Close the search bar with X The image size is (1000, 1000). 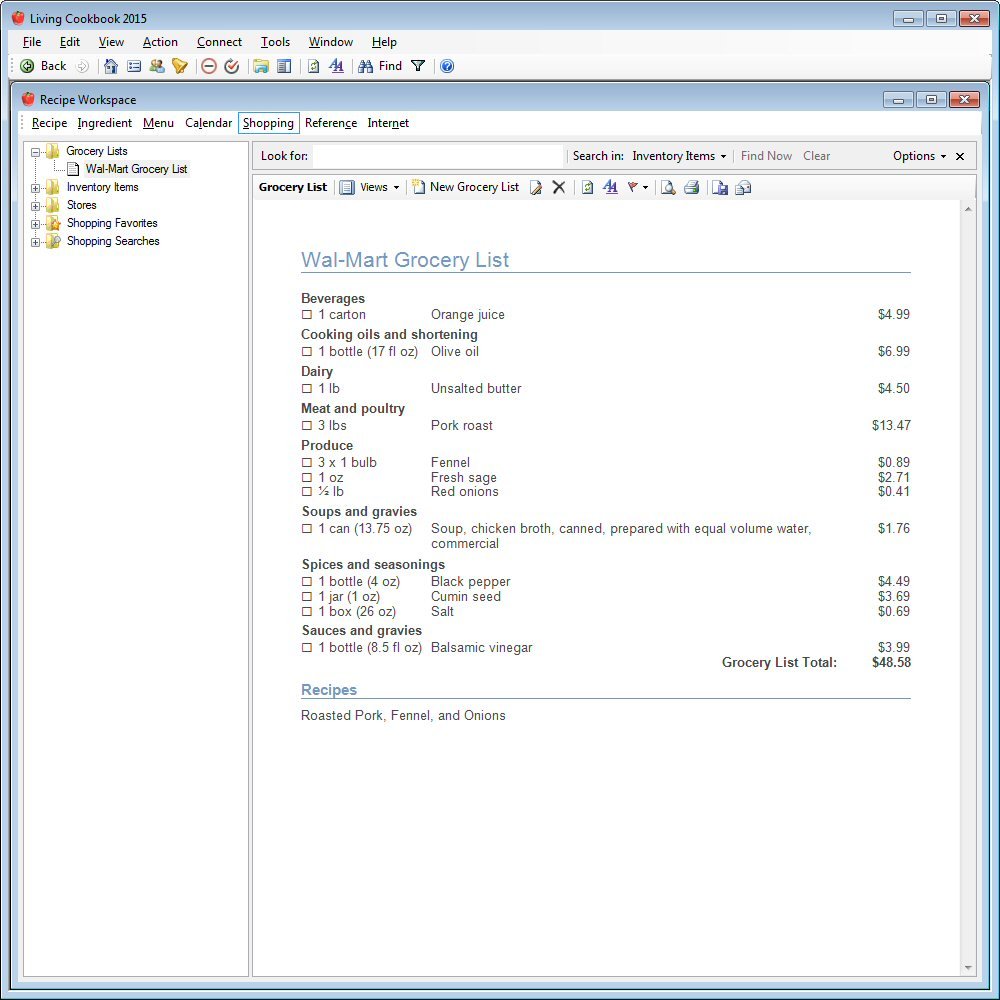pos(960,156)
